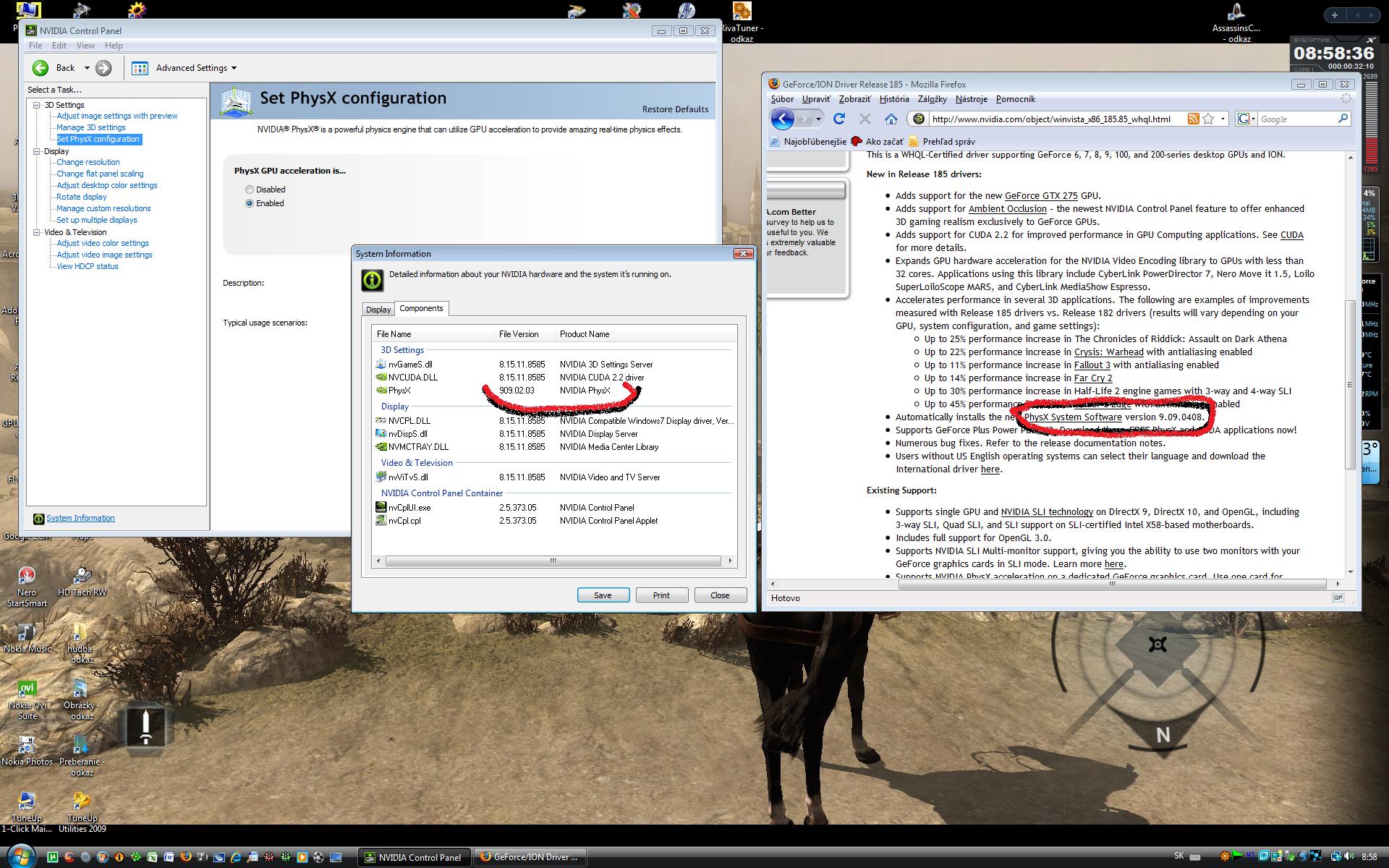
Task: Click Save in System Information dialog
Action: 603,595
